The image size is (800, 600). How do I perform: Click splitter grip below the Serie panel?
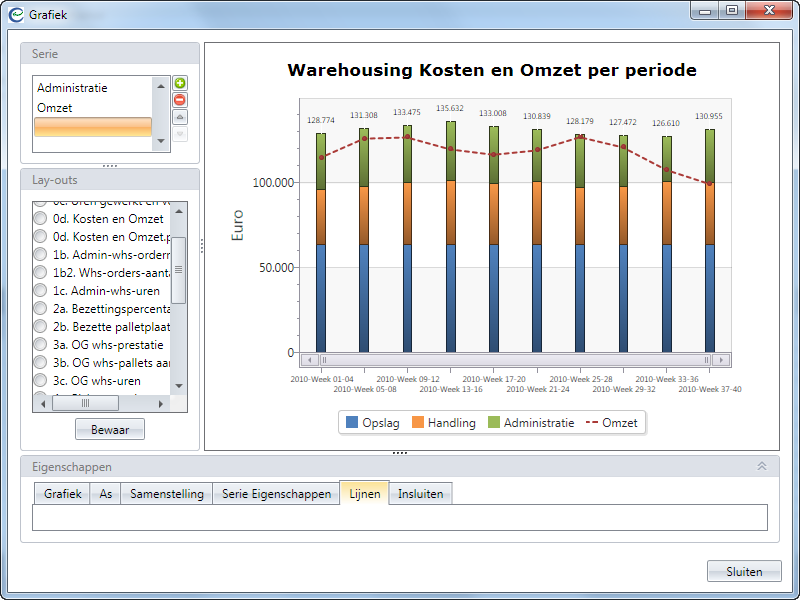coord(110,165)
